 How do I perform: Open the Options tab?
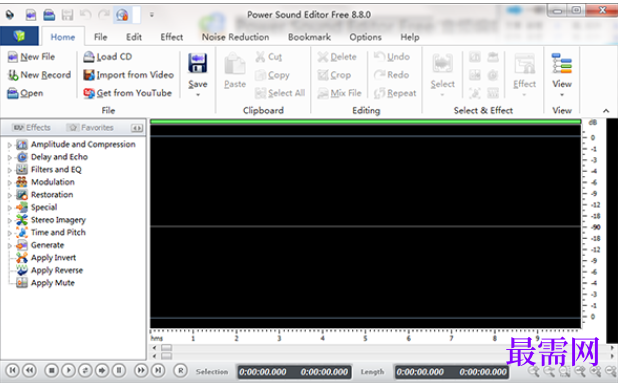point(365,37)
